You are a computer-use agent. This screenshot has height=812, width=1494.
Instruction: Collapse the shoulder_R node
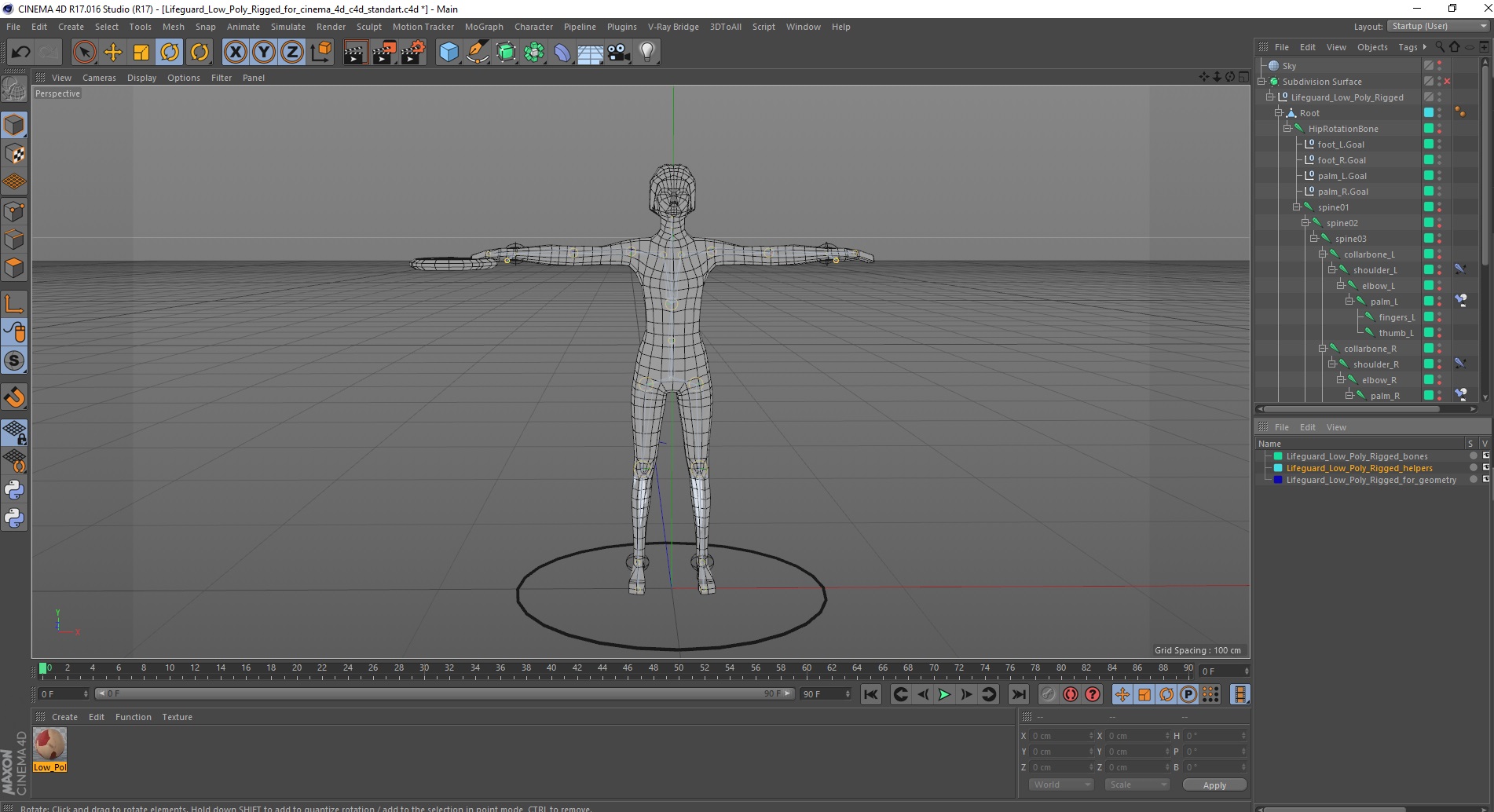(x=1332, y=364)
